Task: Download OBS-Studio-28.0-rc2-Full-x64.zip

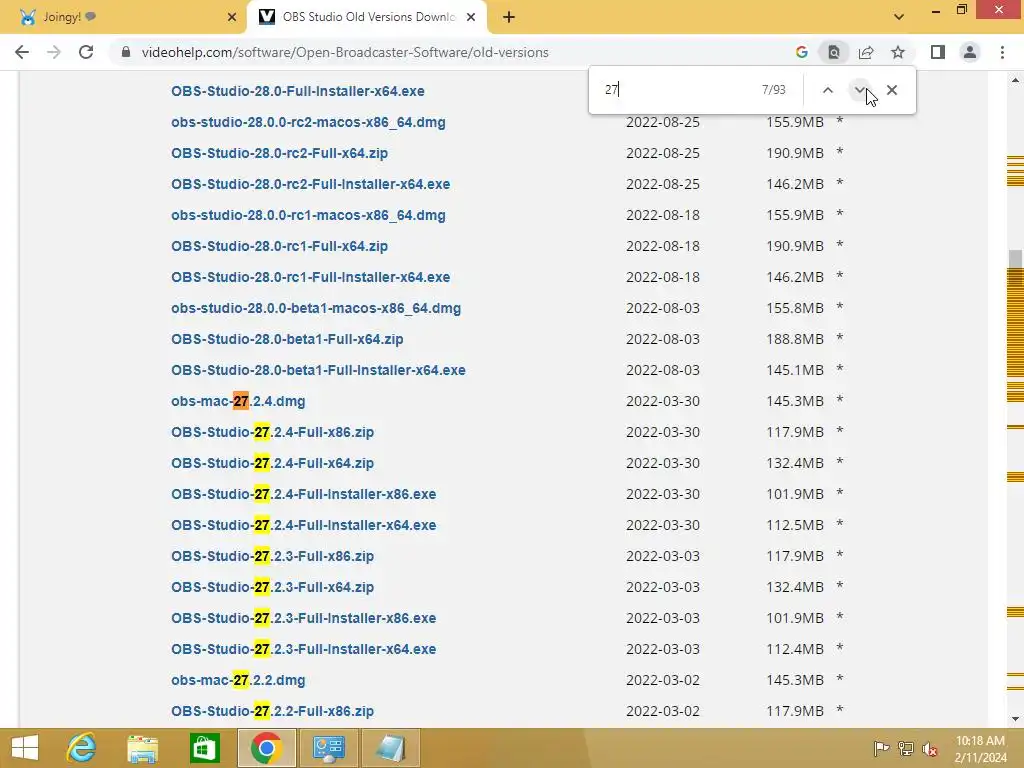Action: coord(280,153)
